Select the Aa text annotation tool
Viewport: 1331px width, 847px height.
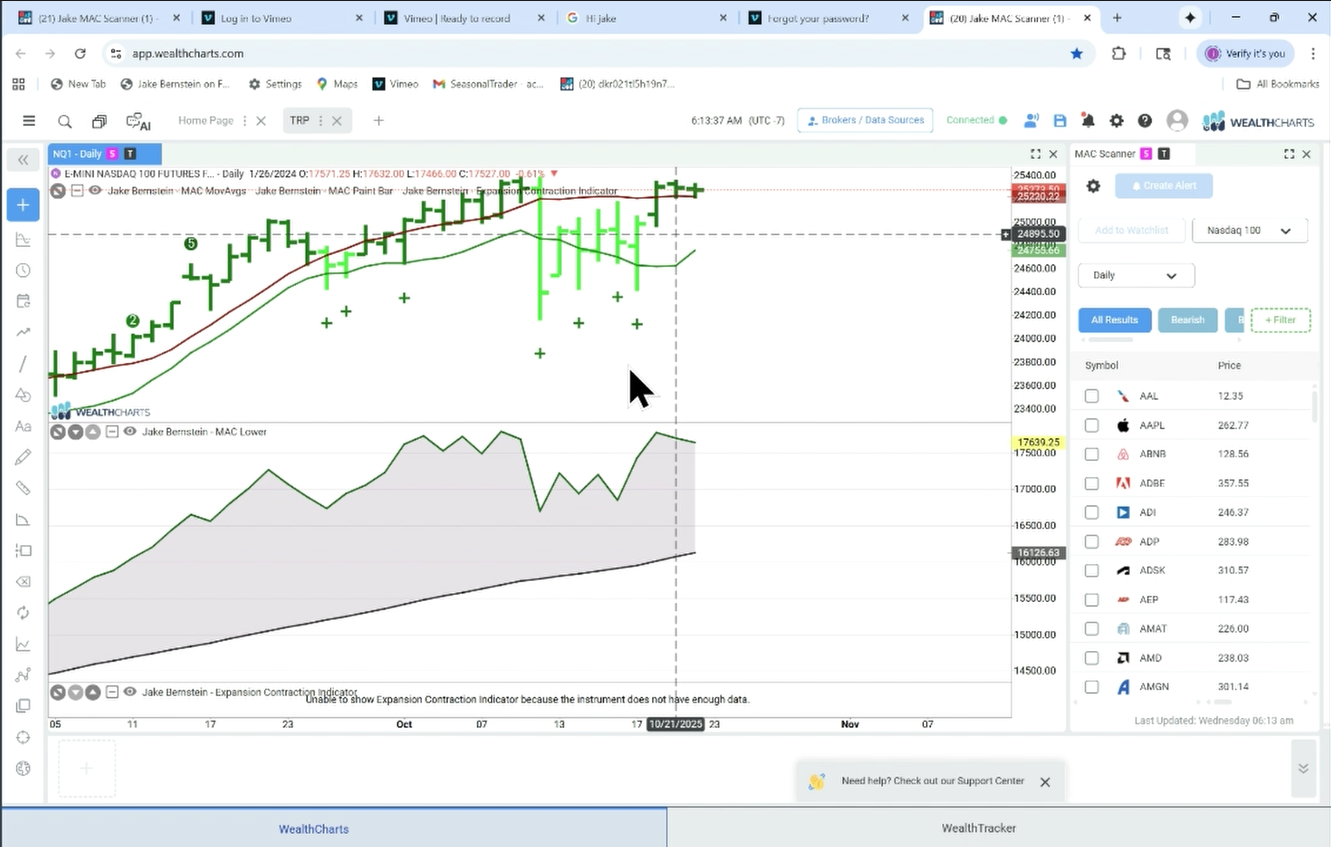coord(23,426)
